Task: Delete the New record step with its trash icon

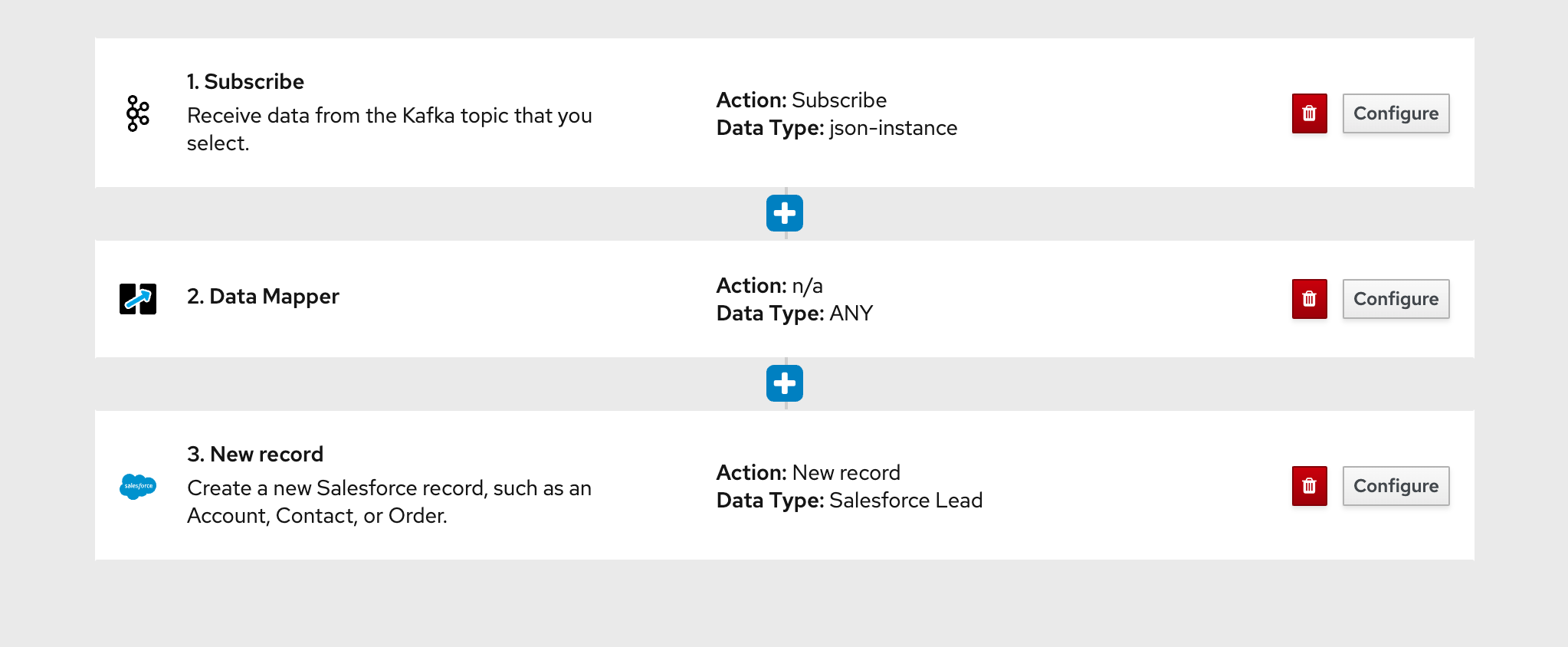Action: pos(1309,486)
